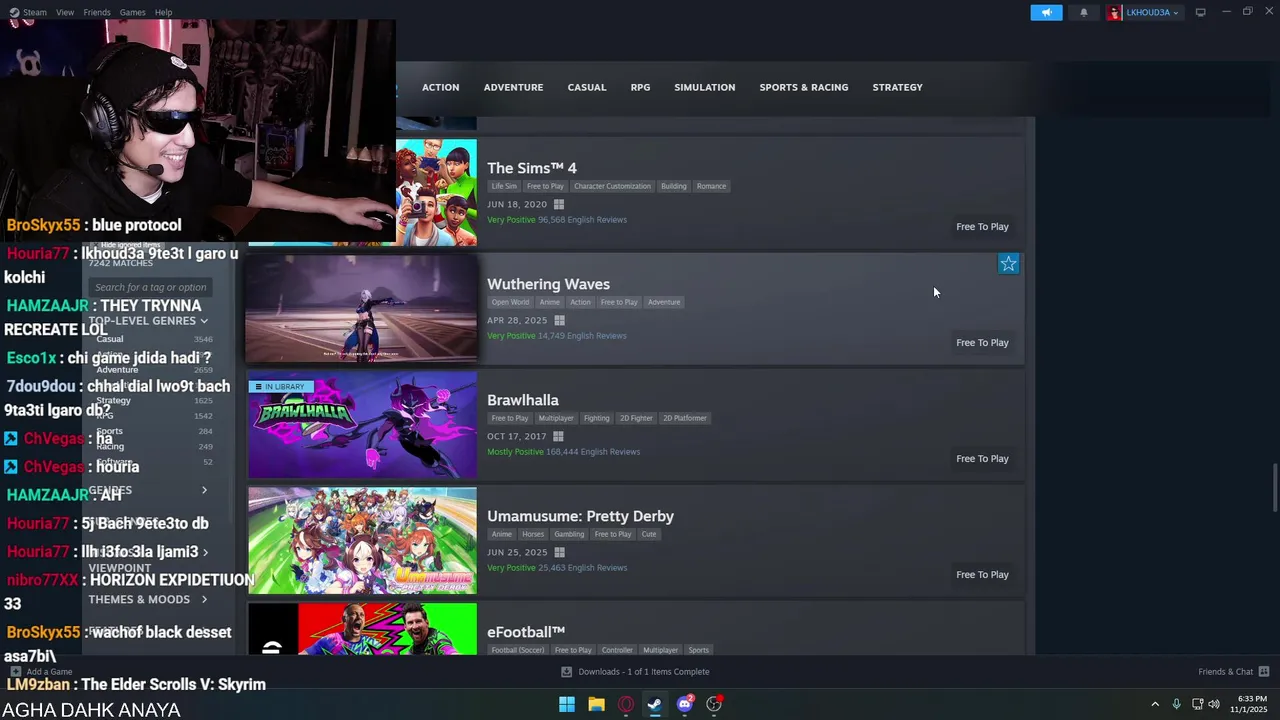
Task: Open the Windows Start menu
Action: click(567, 704)
